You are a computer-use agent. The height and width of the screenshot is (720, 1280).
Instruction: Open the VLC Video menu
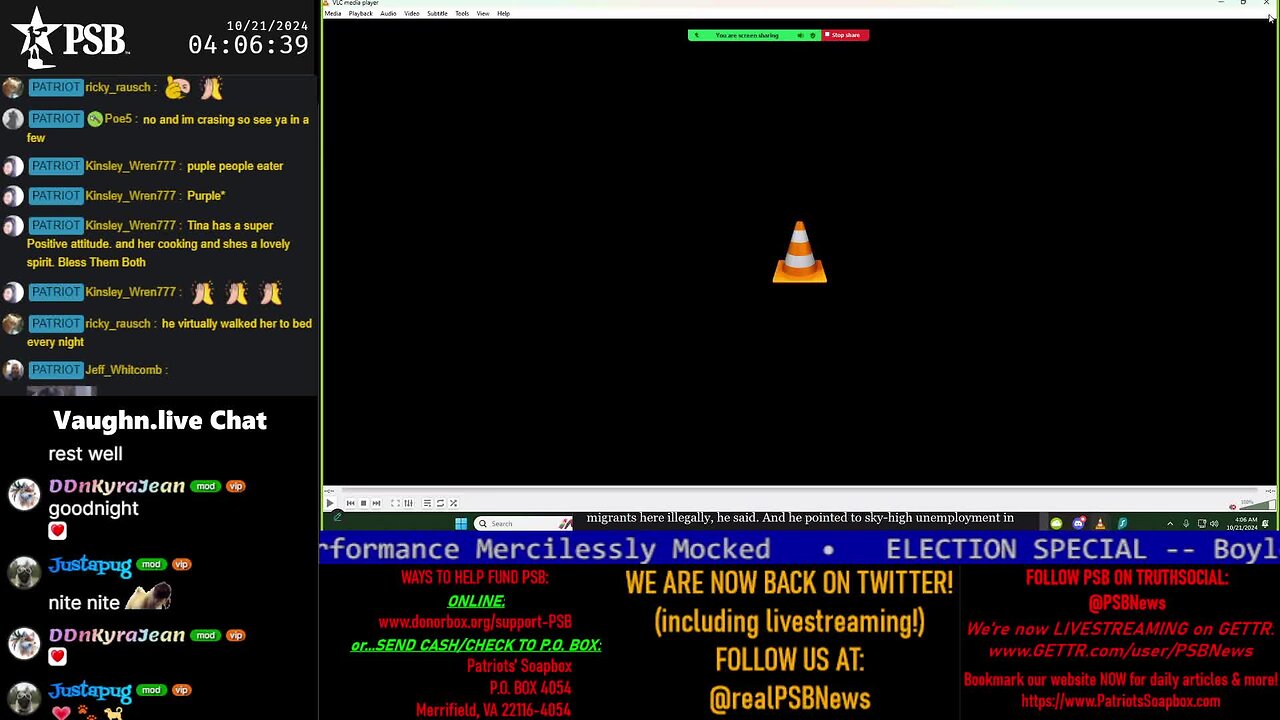[411, 14]
